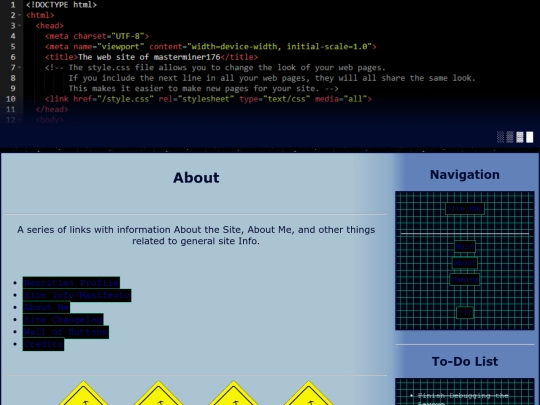Image resolution: width=540 pixels, height=405 pixels.
Task: Click the meta charset="UTF-8" code line
Action: point(97,36)
